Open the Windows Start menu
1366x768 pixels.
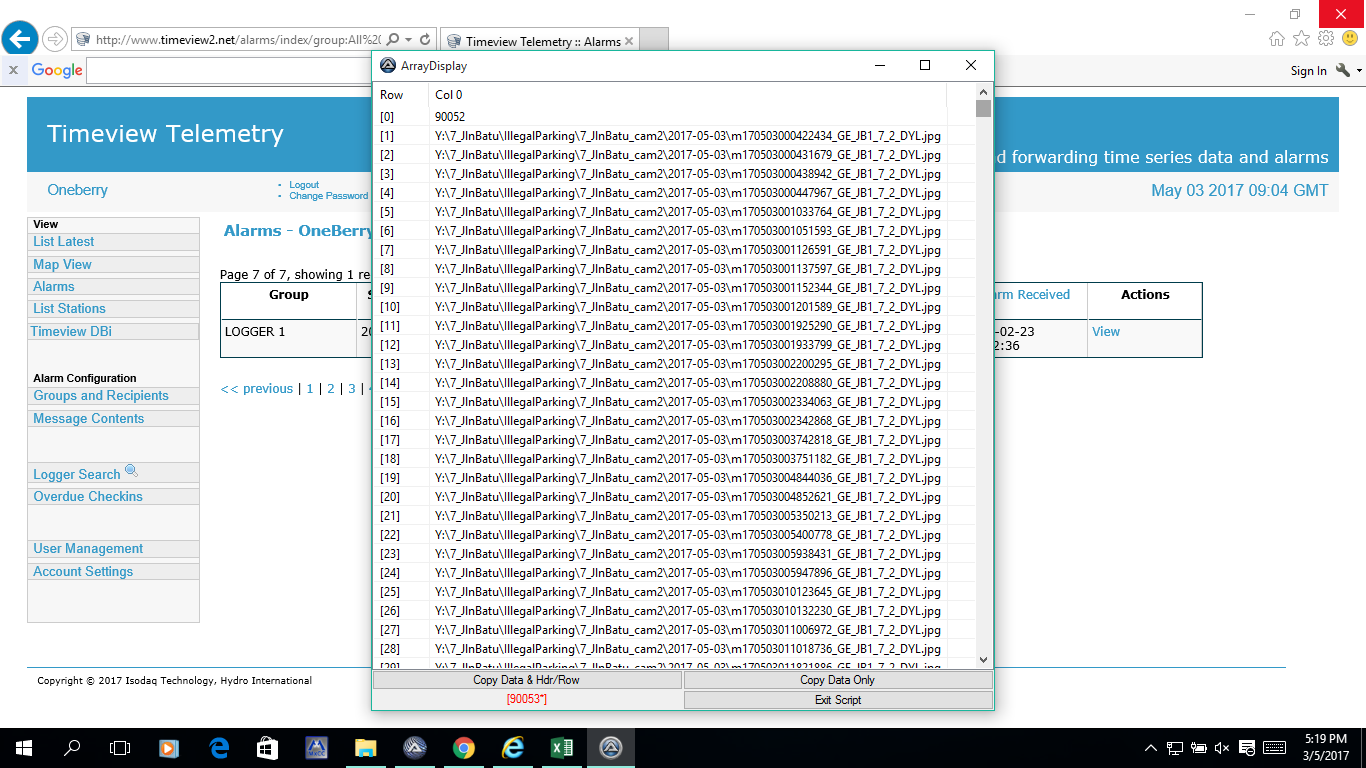pos(24,747)
